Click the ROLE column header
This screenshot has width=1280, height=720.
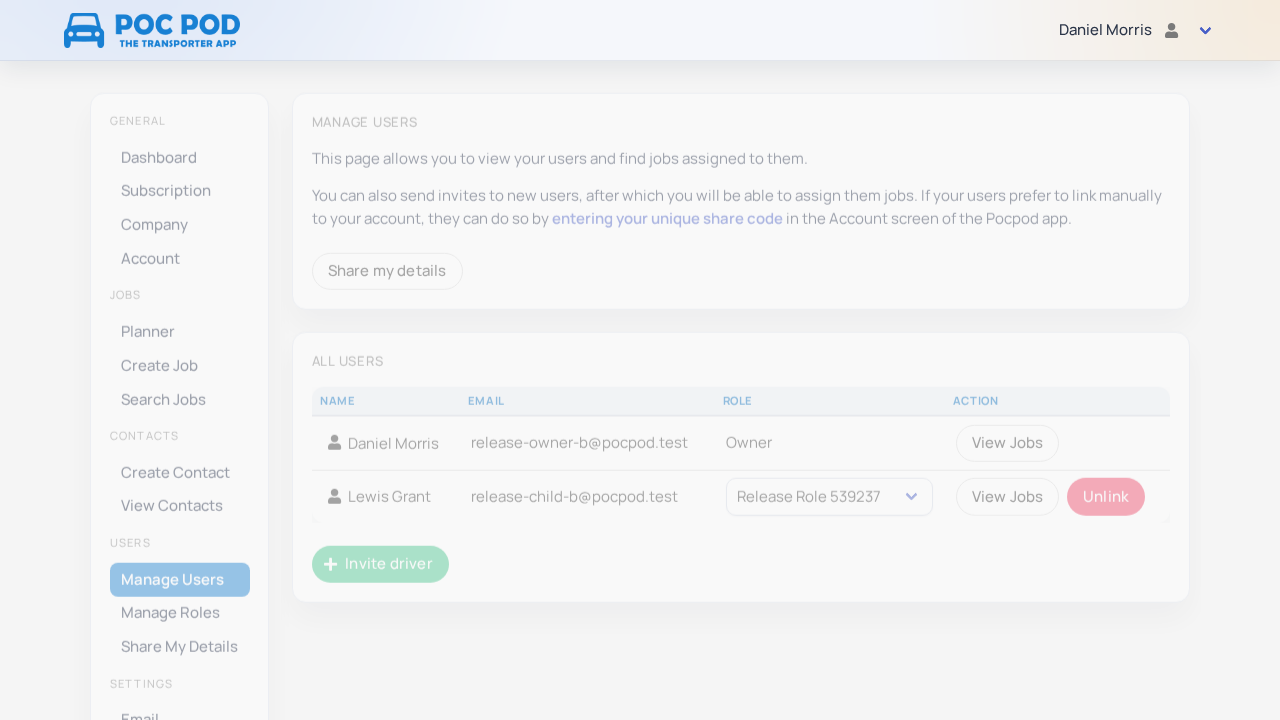[737, 401]
